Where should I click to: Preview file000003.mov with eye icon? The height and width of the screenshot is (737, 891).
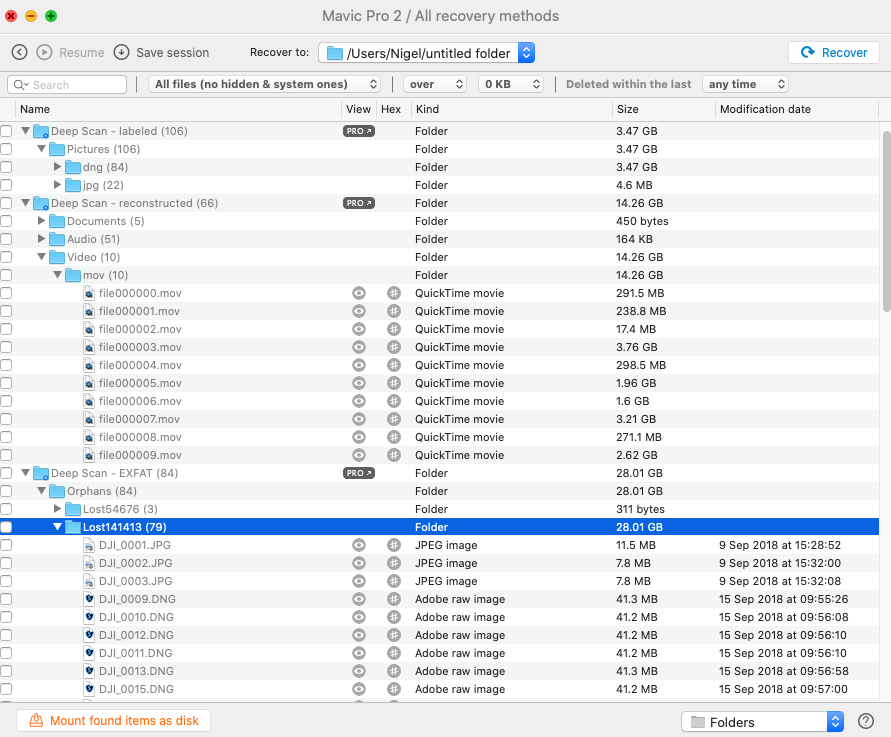[359, 347]
